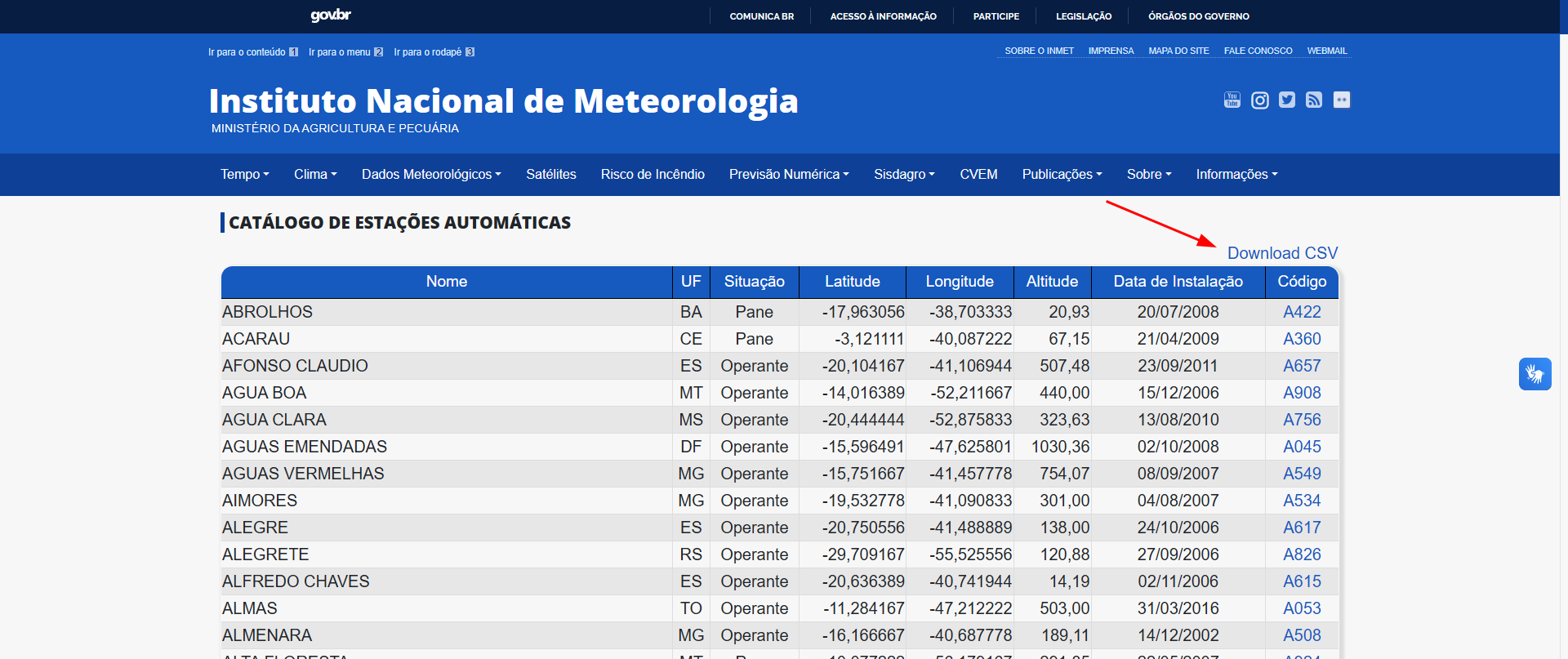This screenshot has width=1568, height=659.
Task: Expand the Tempo menu
Action: [x=245, y=174]
